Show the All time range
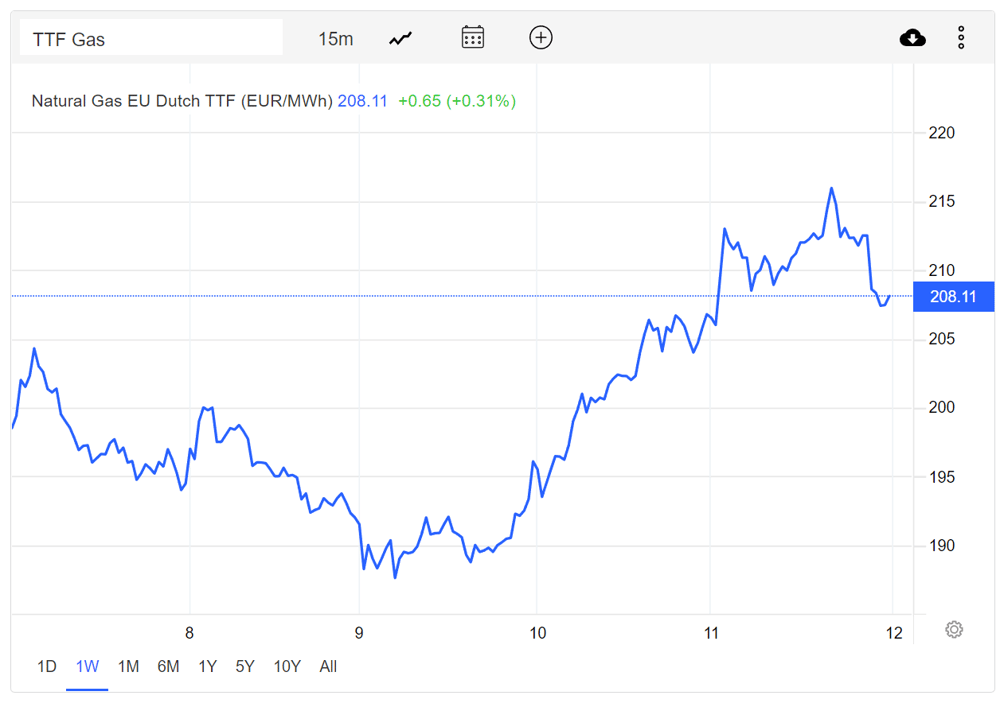This screenshot has height=707, width=1000. click(328, 667)
